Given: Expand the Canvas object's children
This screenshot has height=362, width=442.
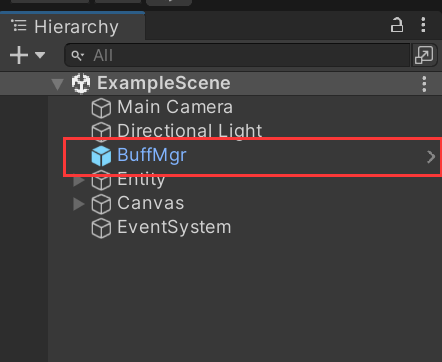Looking at the screenshot, I should 79,204.
